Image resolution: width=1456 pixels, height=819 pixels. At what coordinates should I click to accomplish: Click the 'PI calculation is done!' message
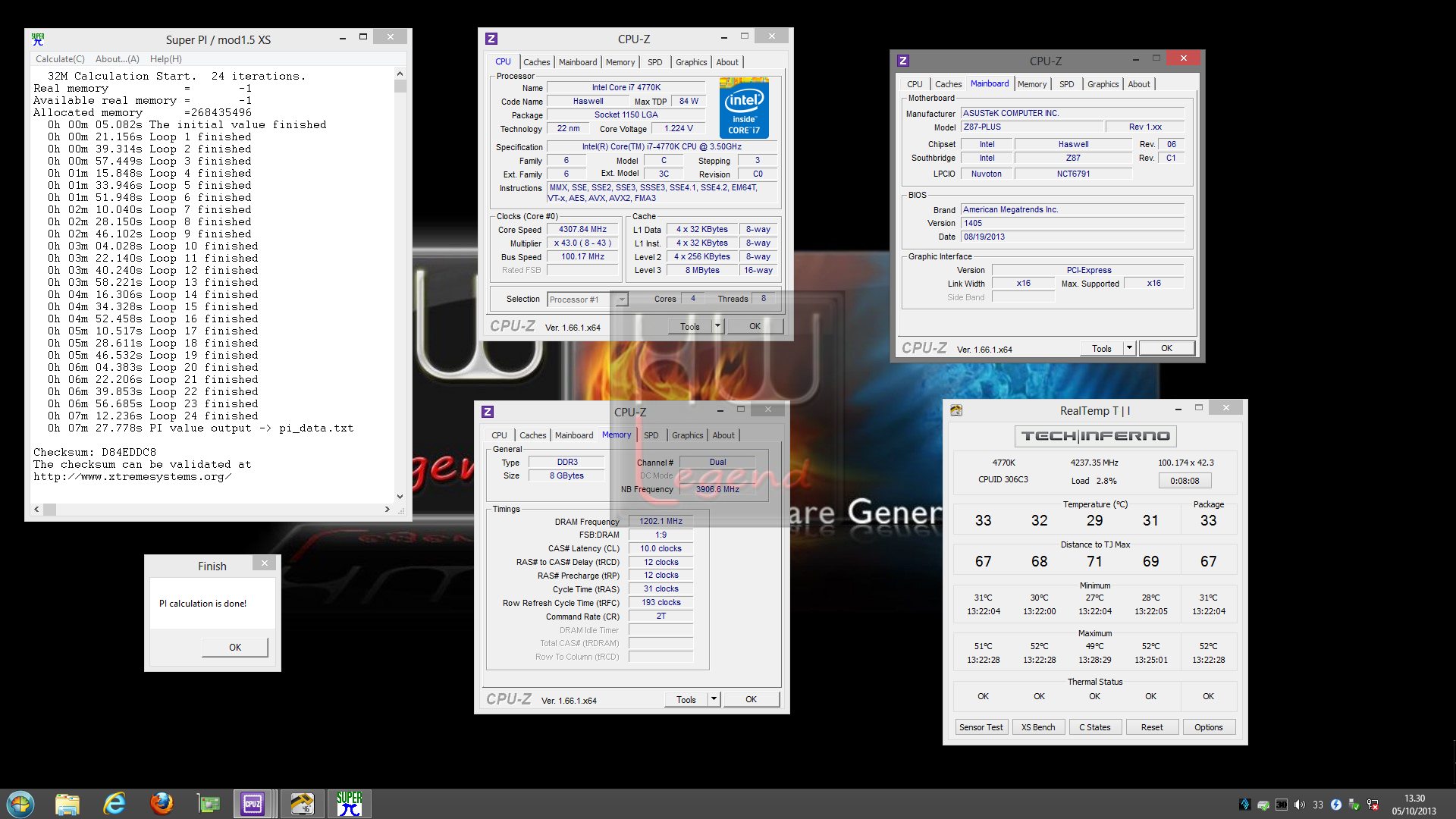pos(202,604)
